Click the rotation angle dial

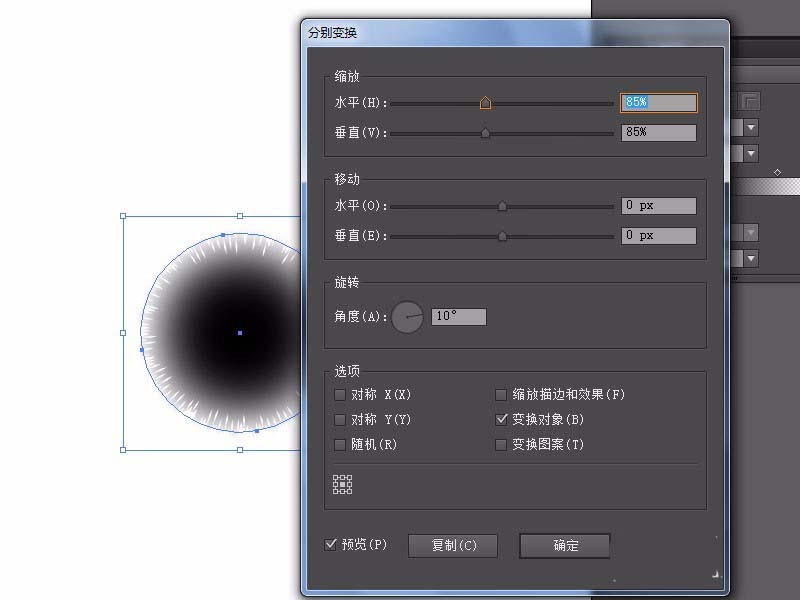pos(407,317)
